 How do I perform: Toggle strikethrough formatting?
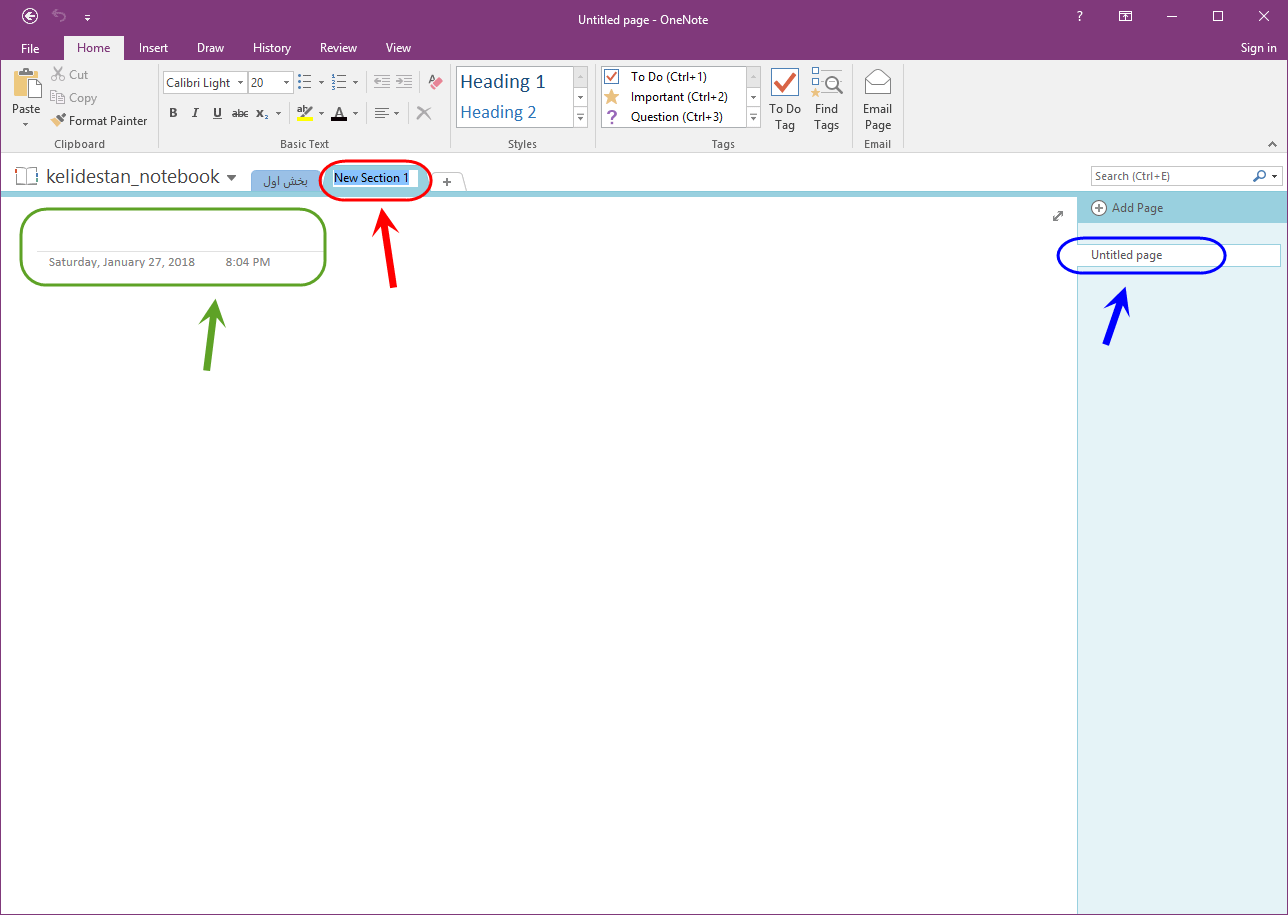240,113
